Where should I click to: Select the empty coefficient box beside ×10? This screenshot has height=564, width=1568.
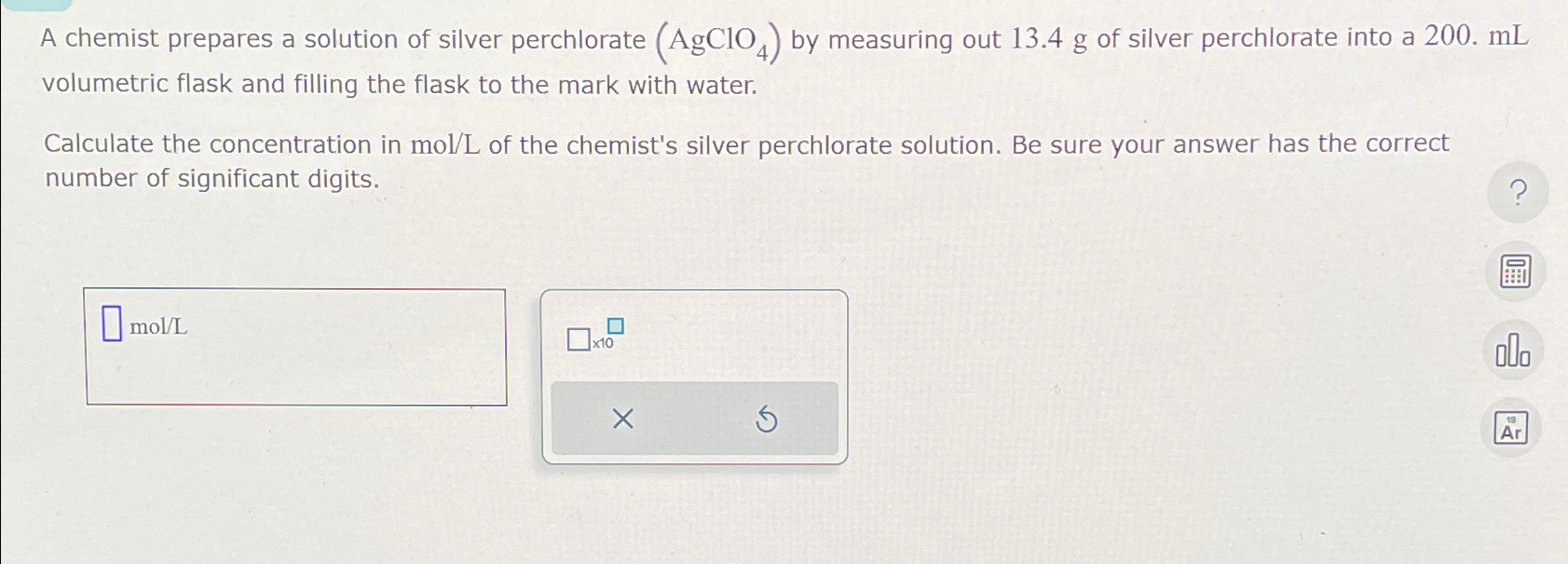[x=578, y=340]
